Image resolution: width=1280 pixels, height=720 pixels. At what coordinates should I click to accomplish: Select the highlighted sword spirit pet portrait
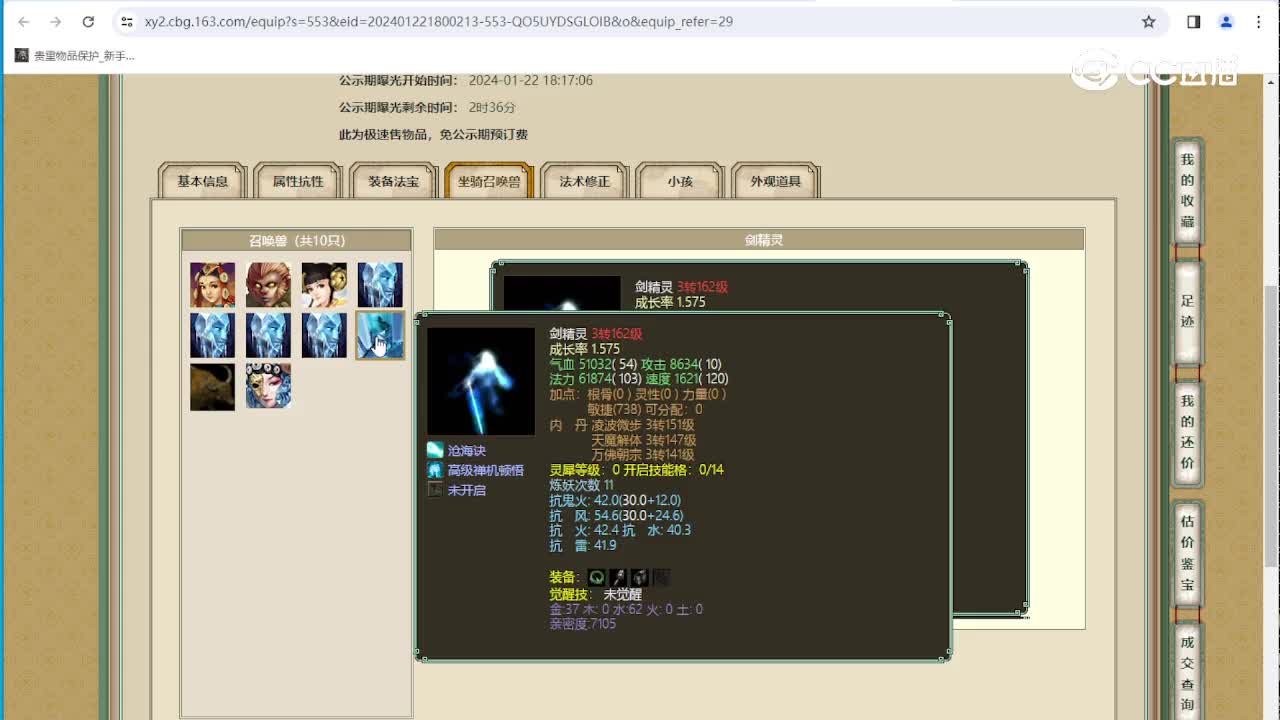click(381, 335)
